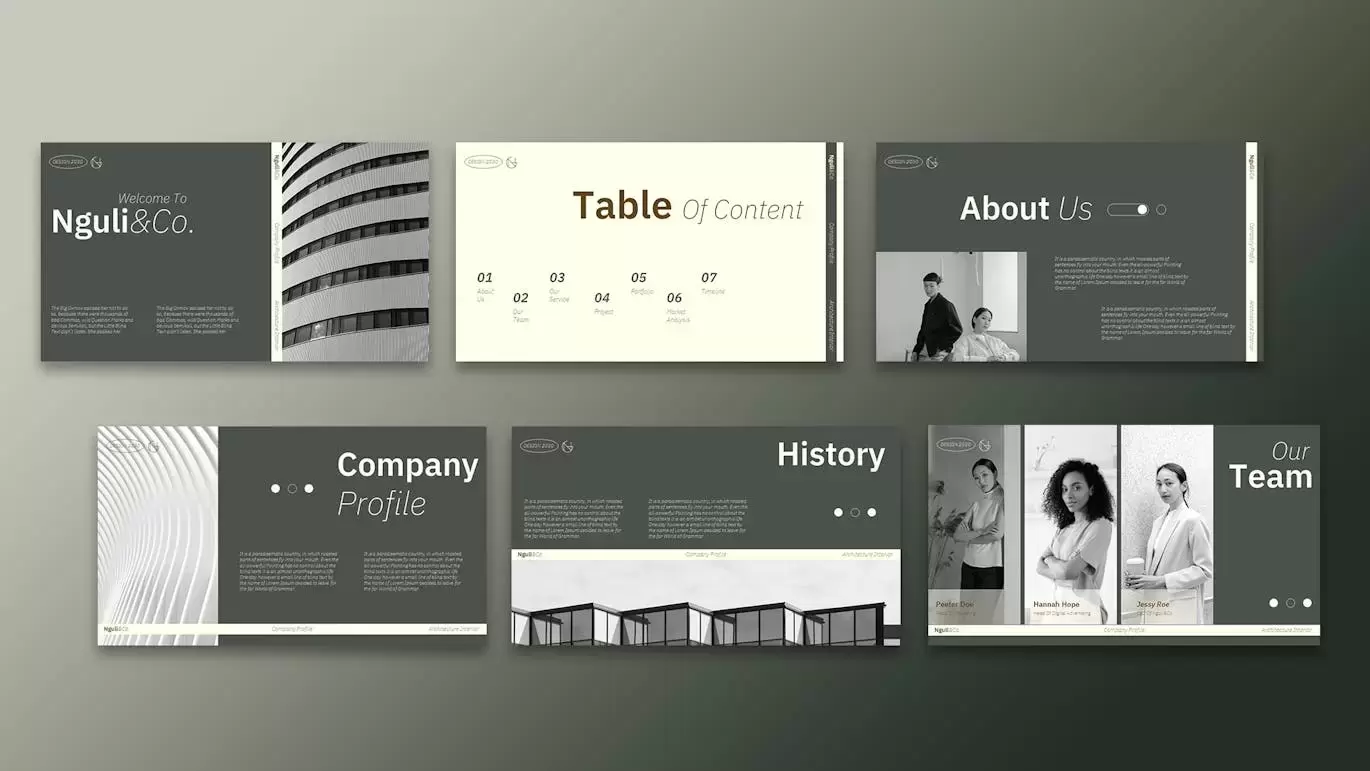The width and height of the screenshot is (1370, 771).
Task: Click contents entry '05 Portfolio'
Action: pyautogui.click(x=641, y=283)
